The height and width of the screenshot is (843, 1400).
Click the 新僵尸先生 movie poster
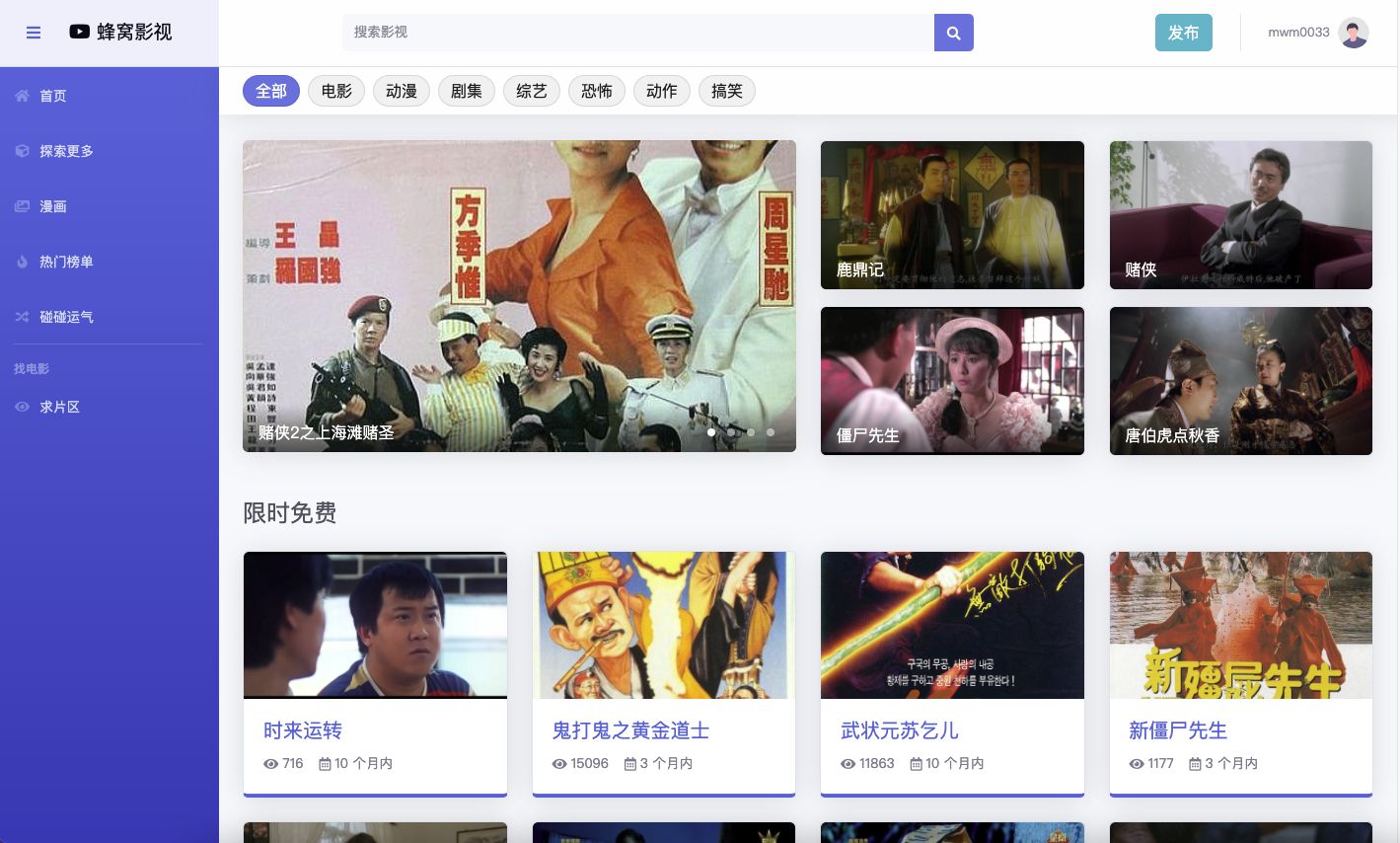pyautogui.click(x=1241, y=625)
